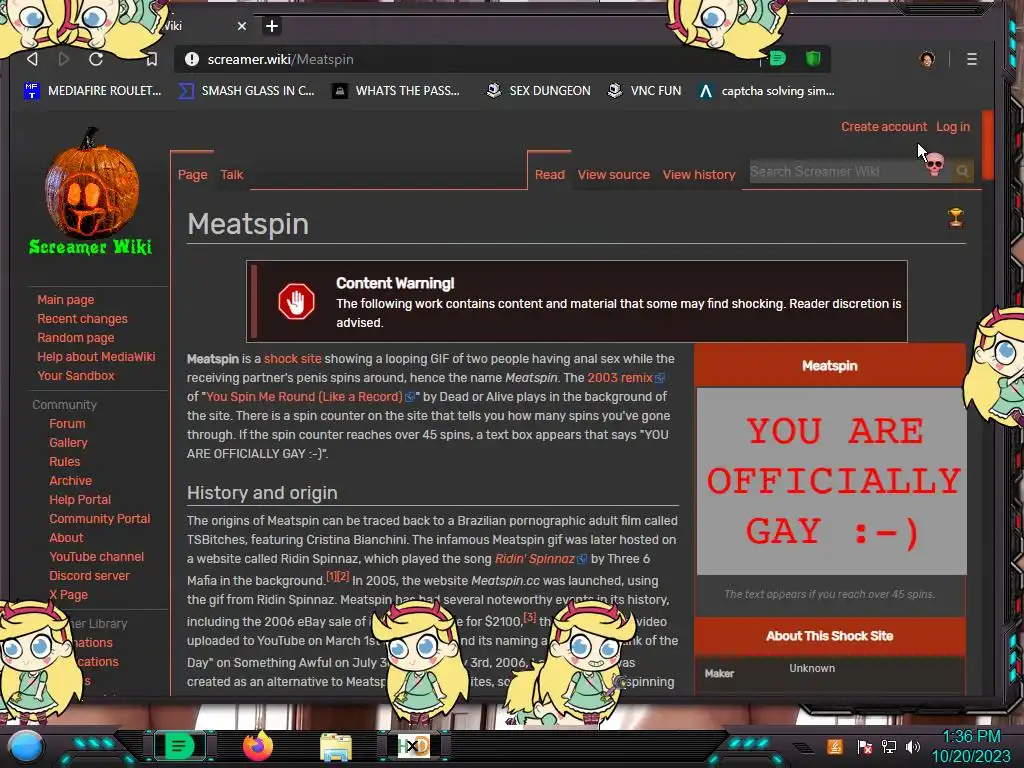Open citation reference [2]
The height and width of the screenshot is (768, 1024).
click(x=343, y=576)
